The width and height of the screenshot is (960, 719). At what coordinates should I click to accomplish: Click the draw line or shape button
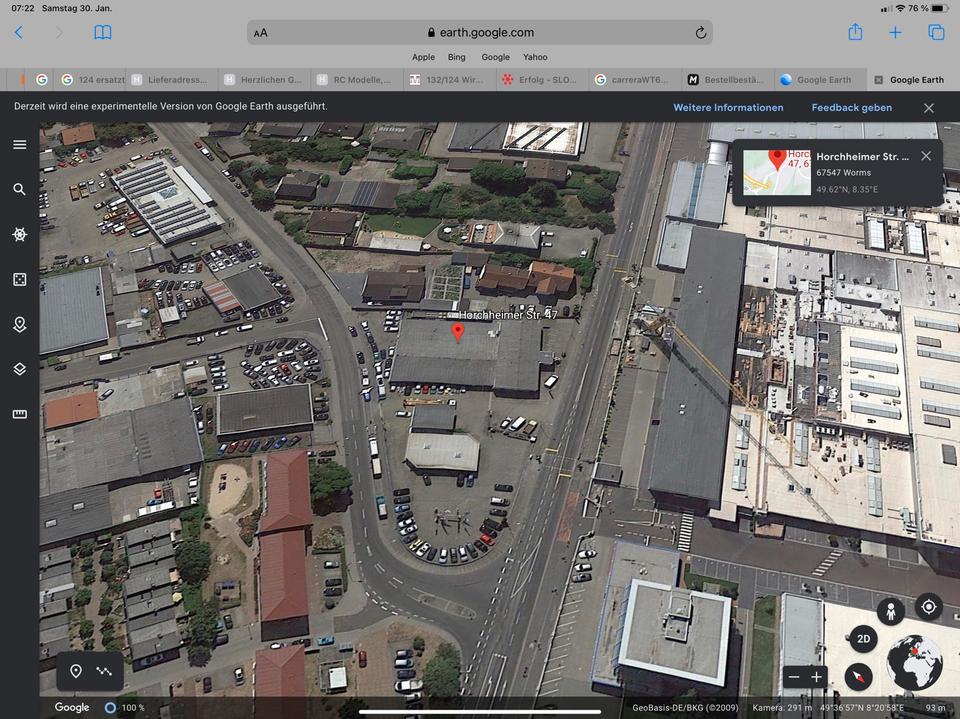pyautogui.click(x=104, y=671)
